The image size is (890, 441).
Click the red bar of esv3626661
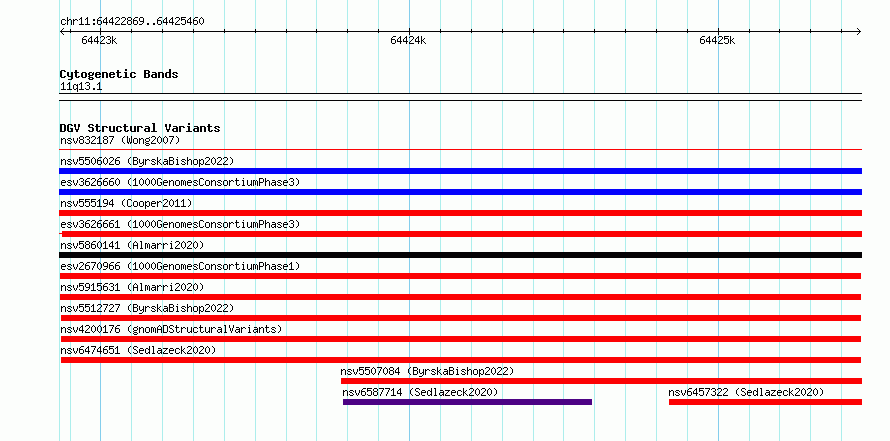point(461,234)
